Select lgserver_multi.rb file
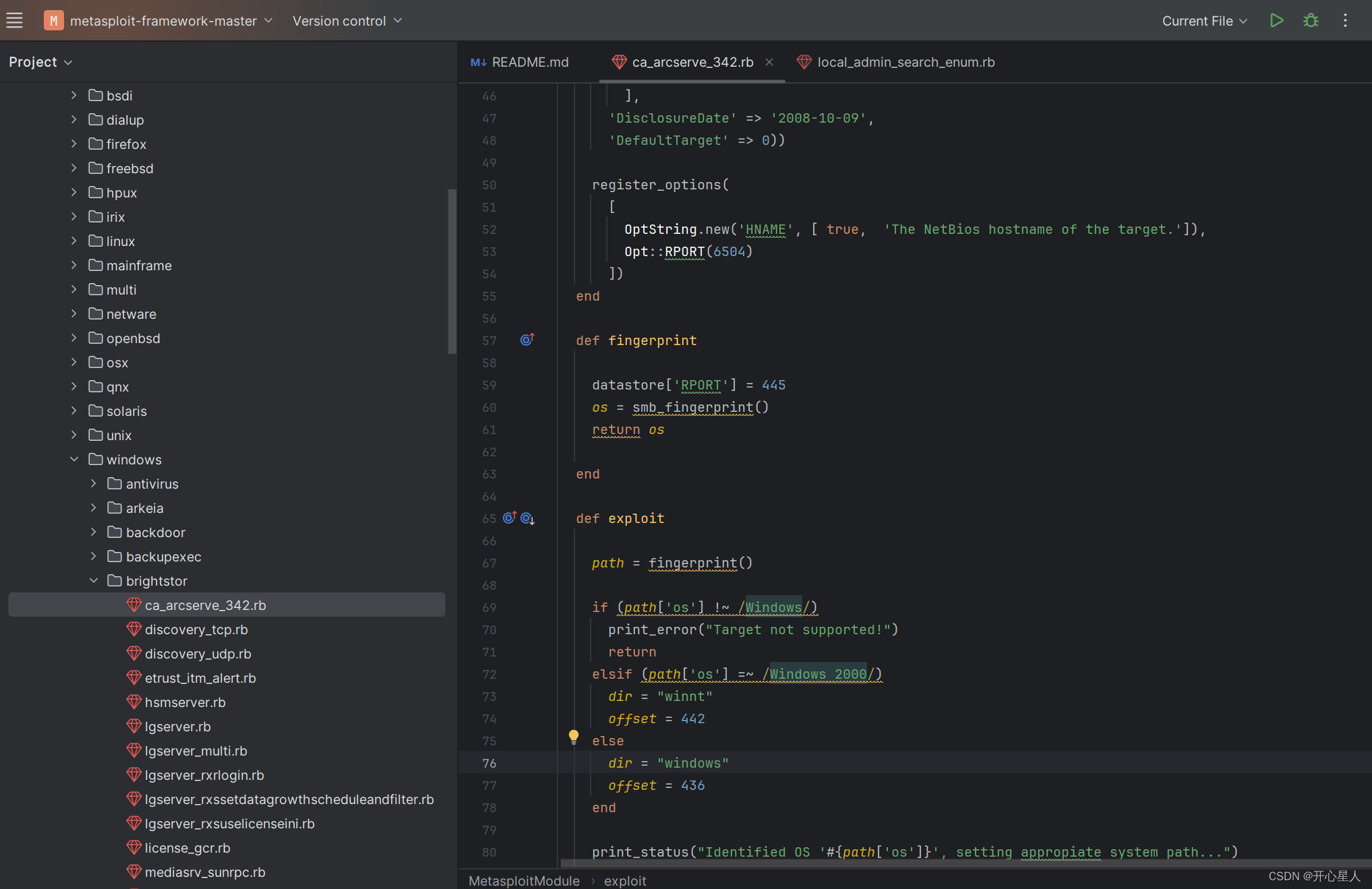1372x889 pixels. (x=196, y=750)
